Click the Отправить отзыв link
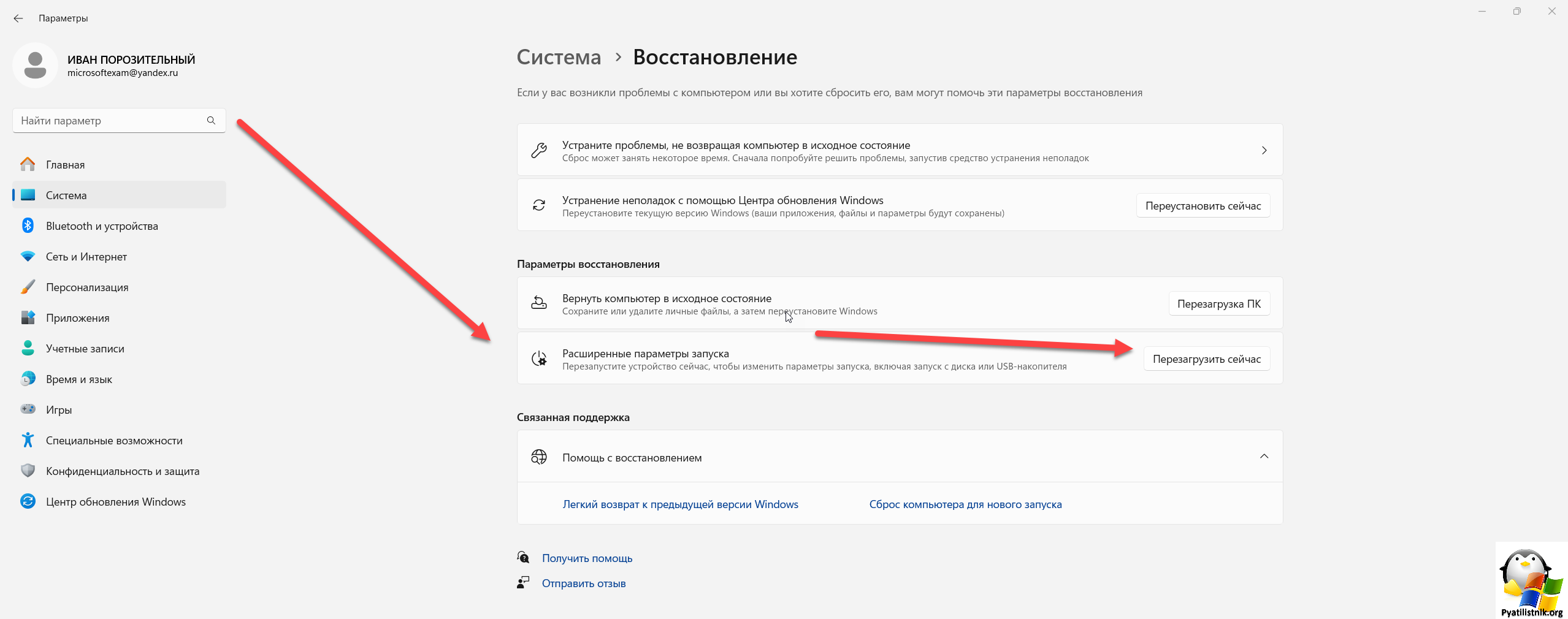 click(583, 583)
